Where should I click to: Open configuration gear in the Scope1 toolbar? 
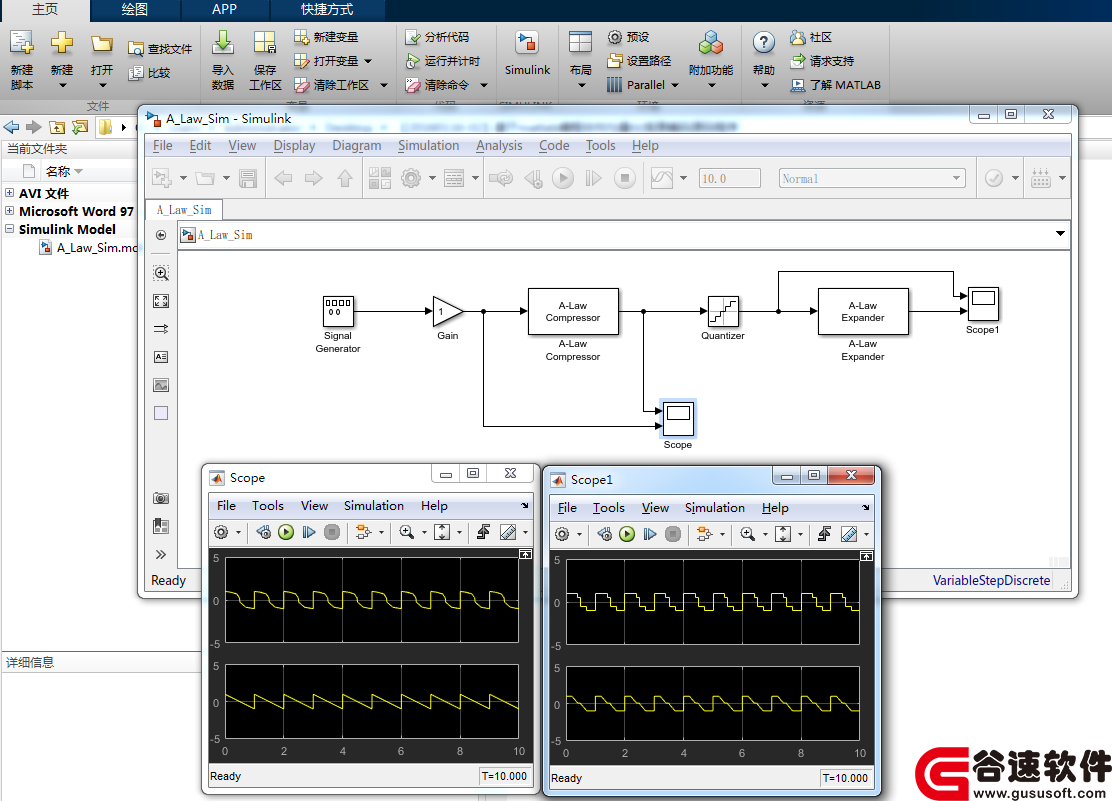562,534
